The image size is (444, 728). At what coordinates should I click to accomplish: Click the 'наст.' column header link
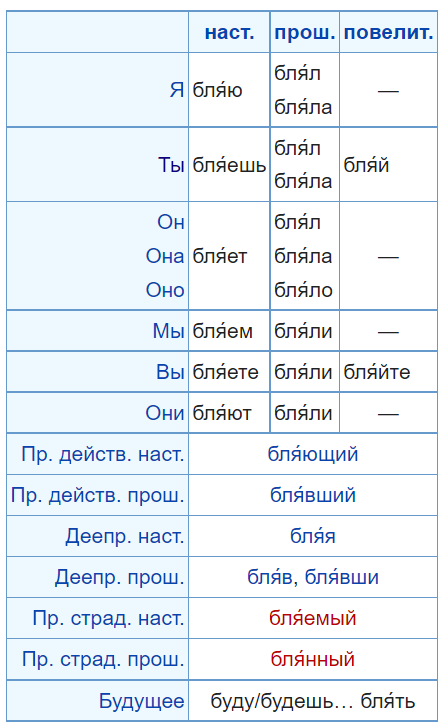(x=229, y=32)
